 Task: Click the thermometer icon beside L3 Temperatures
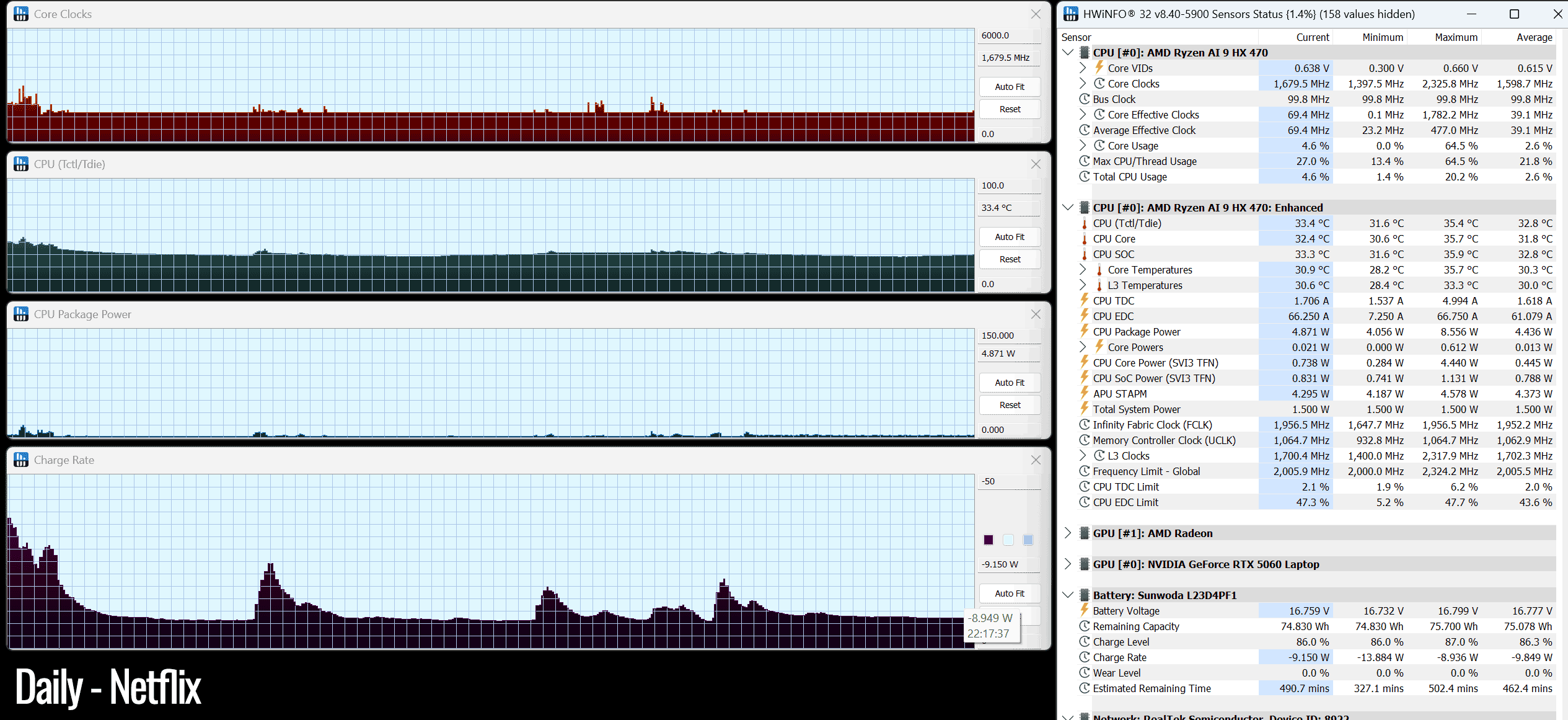[x=1099, y=285]
